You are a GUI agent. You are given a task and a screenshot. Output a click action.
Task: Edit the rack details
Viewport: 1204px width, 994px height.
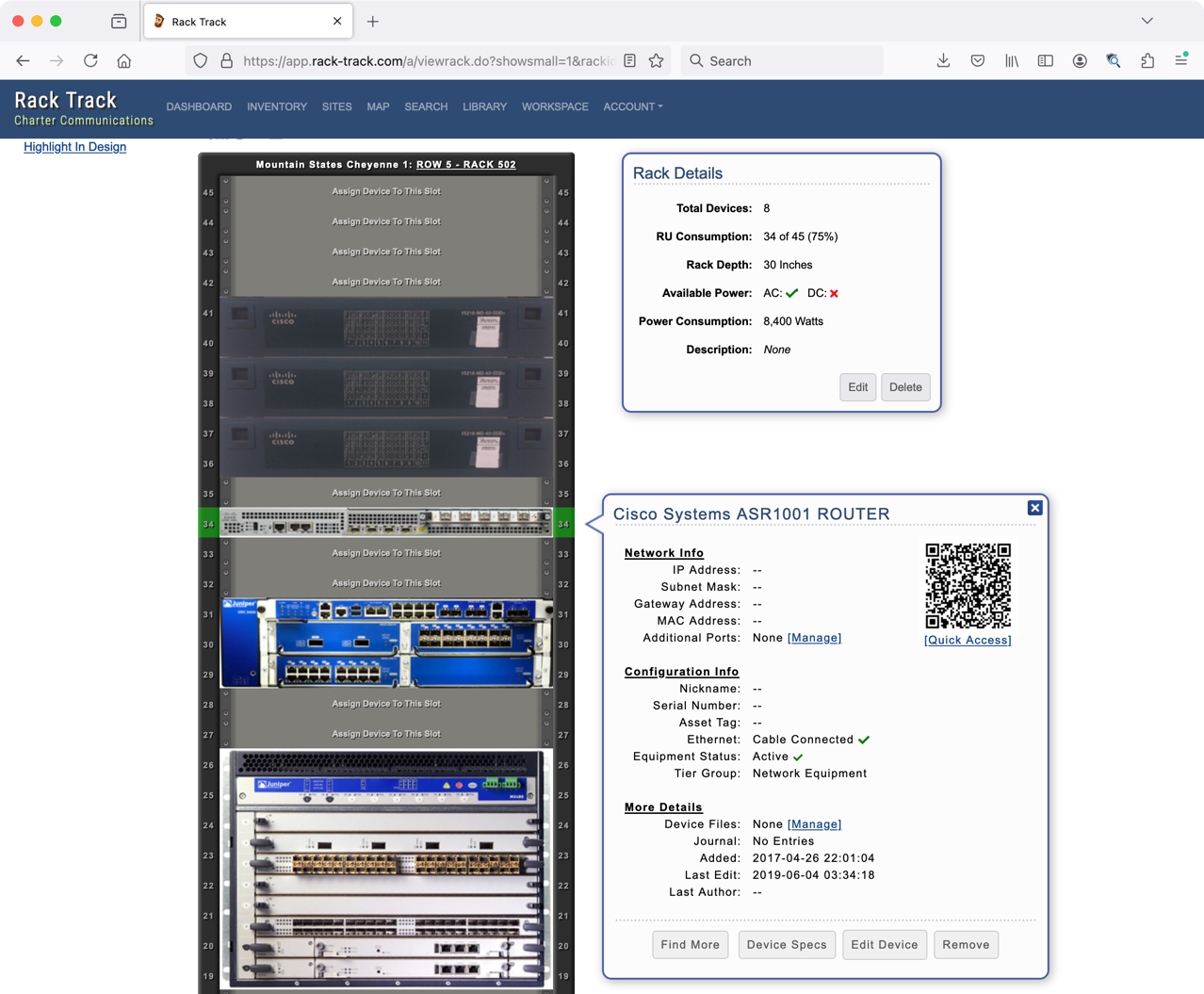[857, 387]
